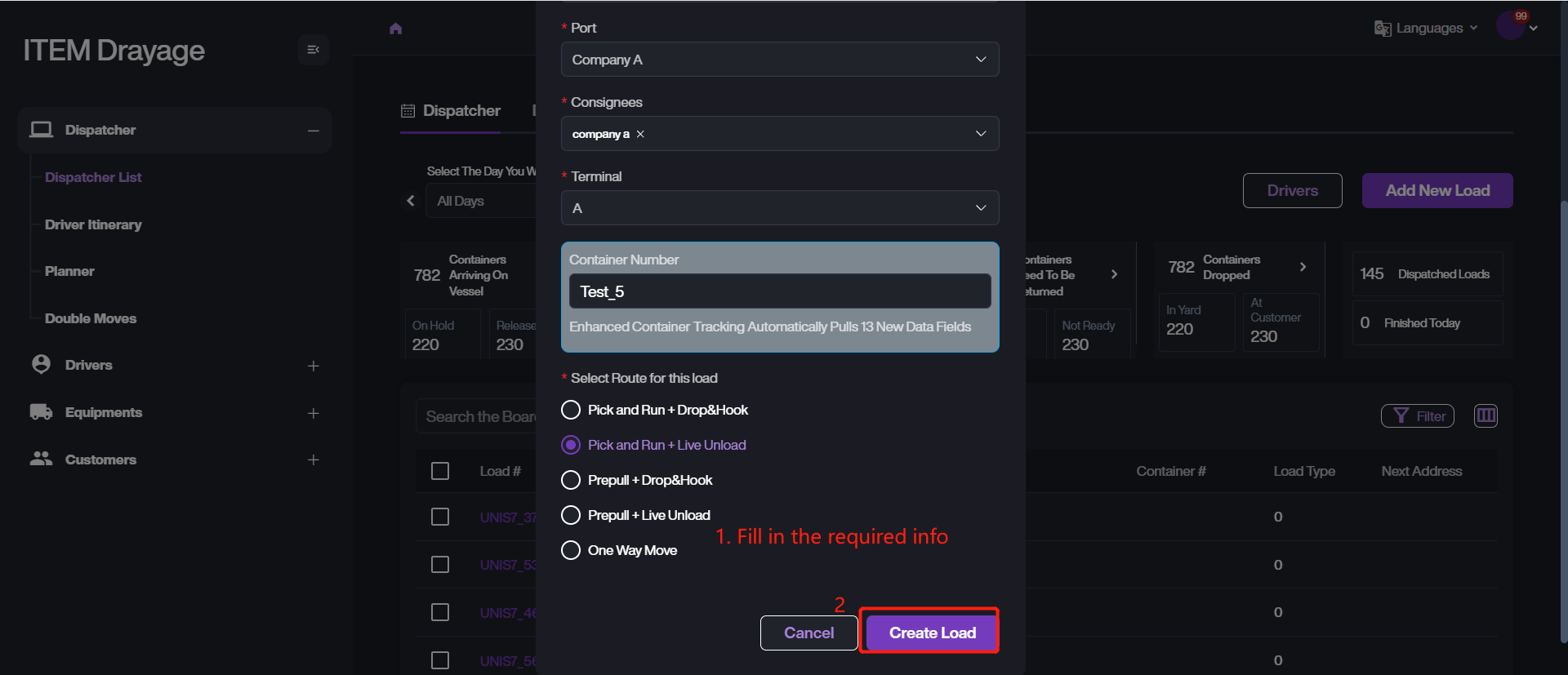The height and width of the screenshot is (675, 1568).
Task: Click the user avatar with notification badge
Action: click(x=1511, y=25)
